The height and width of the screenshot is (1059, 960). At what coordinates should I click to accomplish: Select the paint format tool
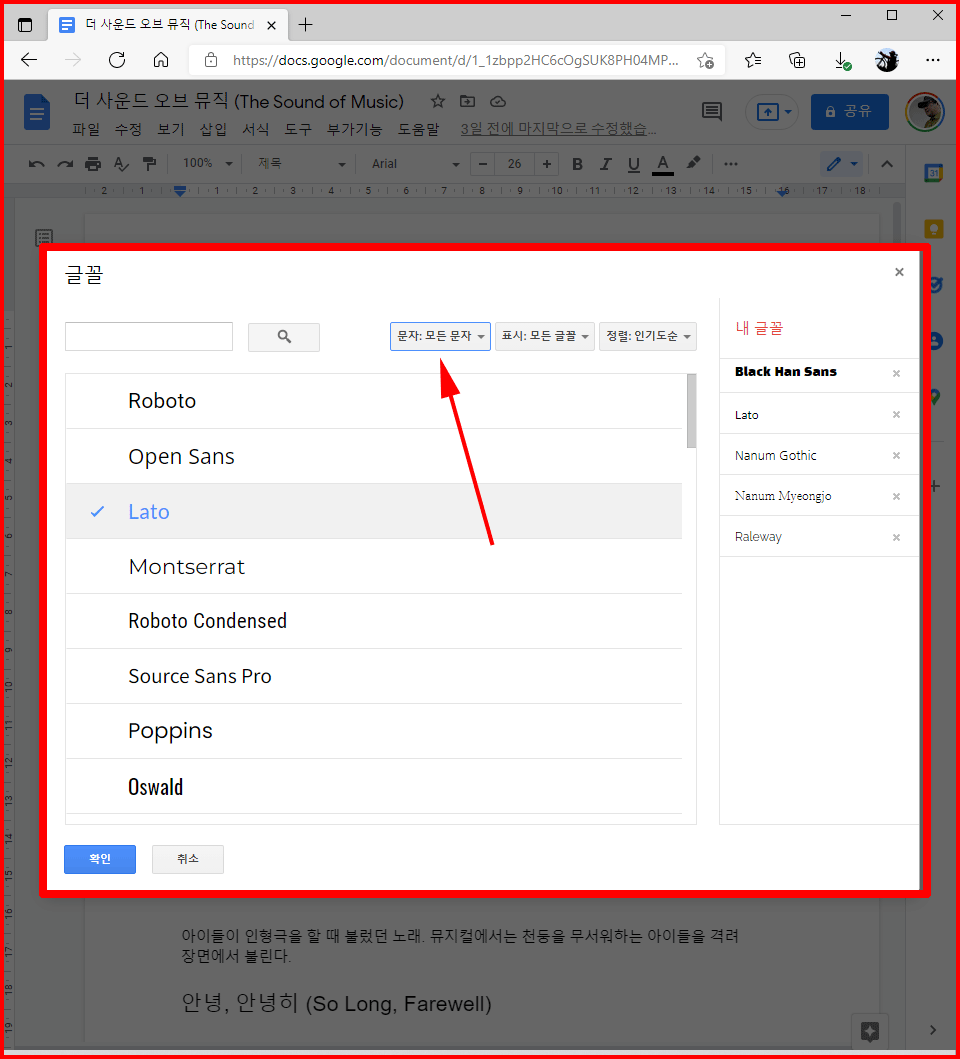(x=149, y=163)
